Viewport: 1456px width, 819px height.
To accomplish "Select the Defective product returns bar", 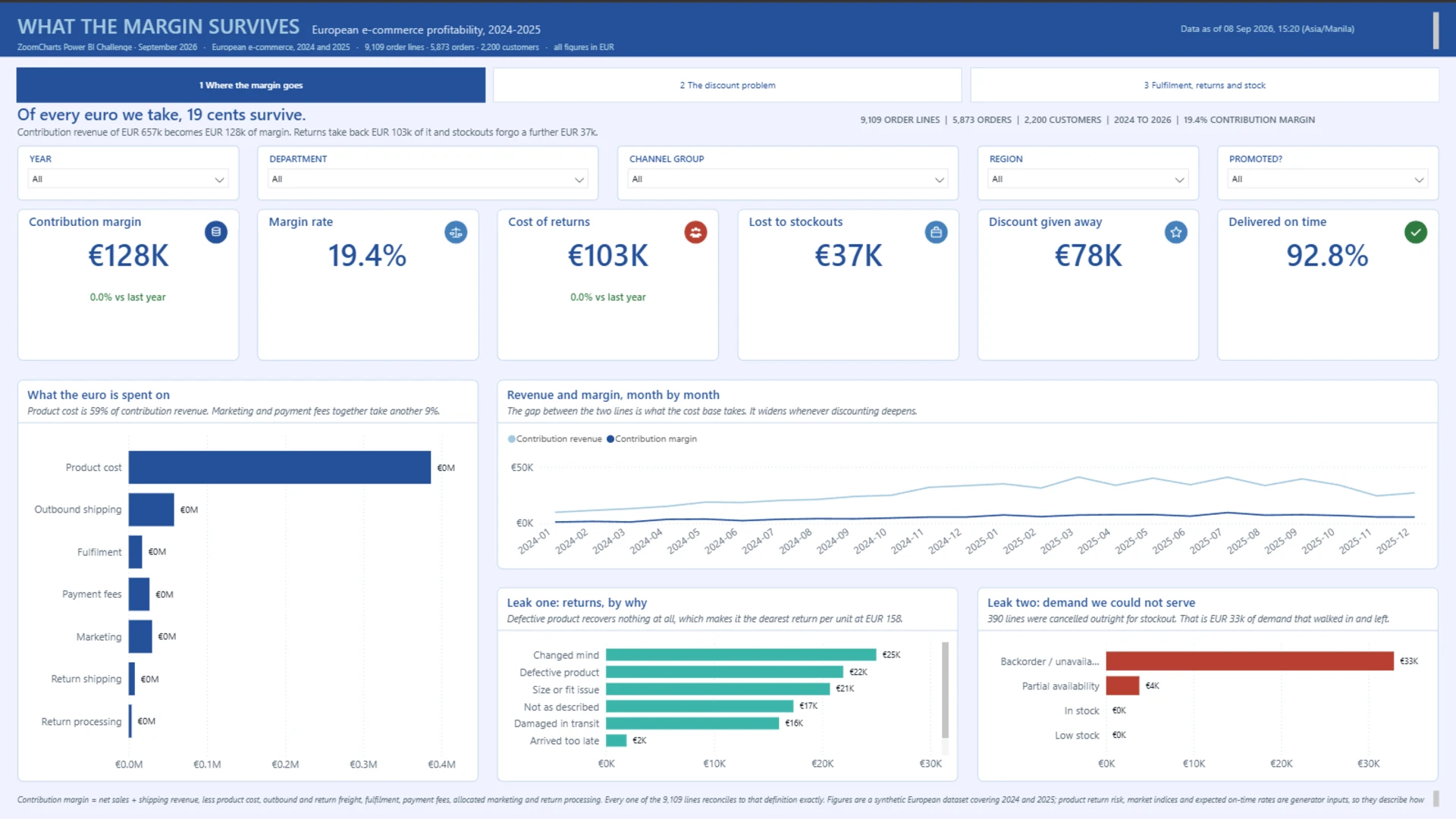I will (x=724, y=672).
